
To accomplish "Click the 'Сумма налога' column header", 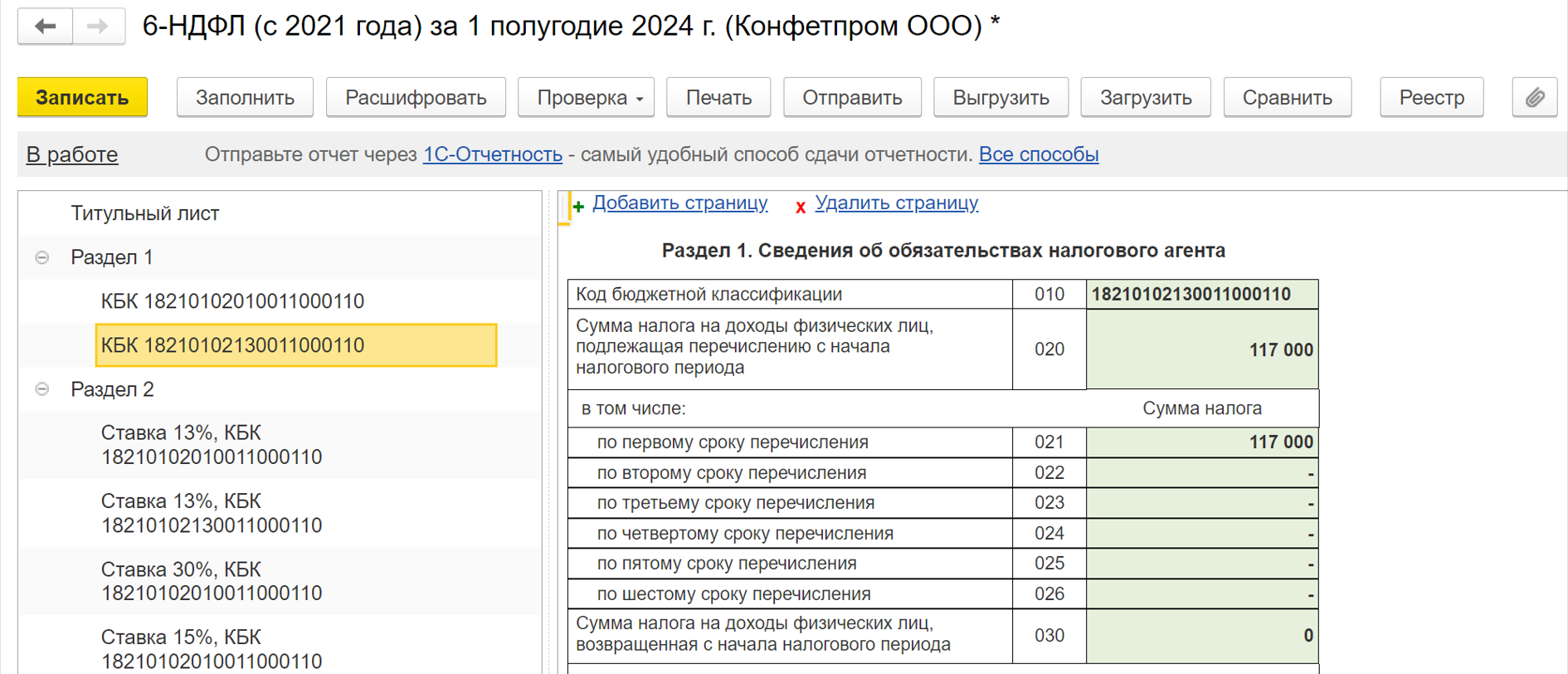I will (1202, 408).
